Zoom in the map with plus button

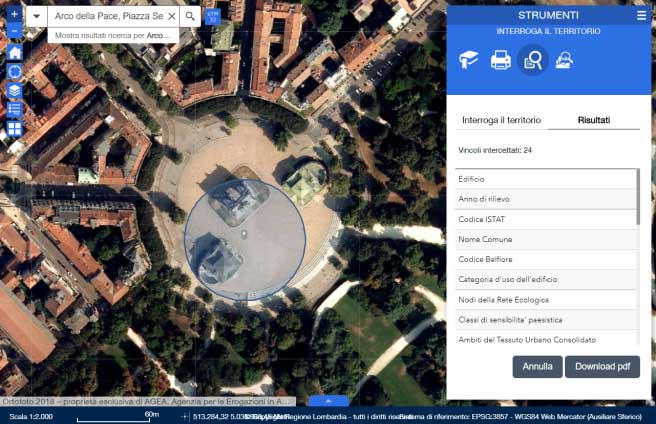[x=15, y=14]
